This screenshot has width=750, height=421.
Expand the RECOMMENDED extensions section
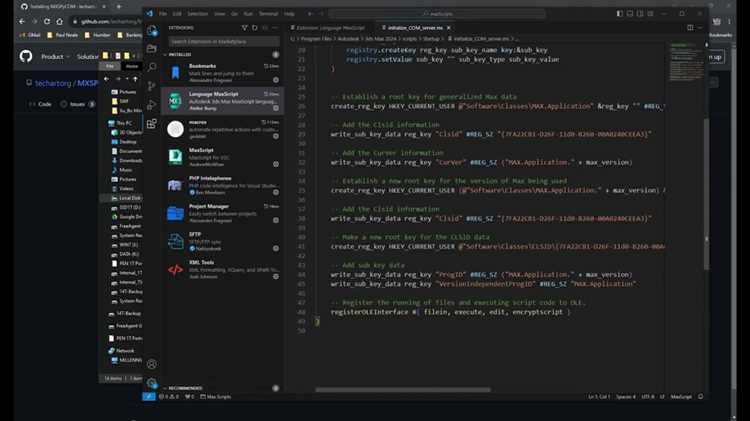pyautogui.click(x=183, y=388)
